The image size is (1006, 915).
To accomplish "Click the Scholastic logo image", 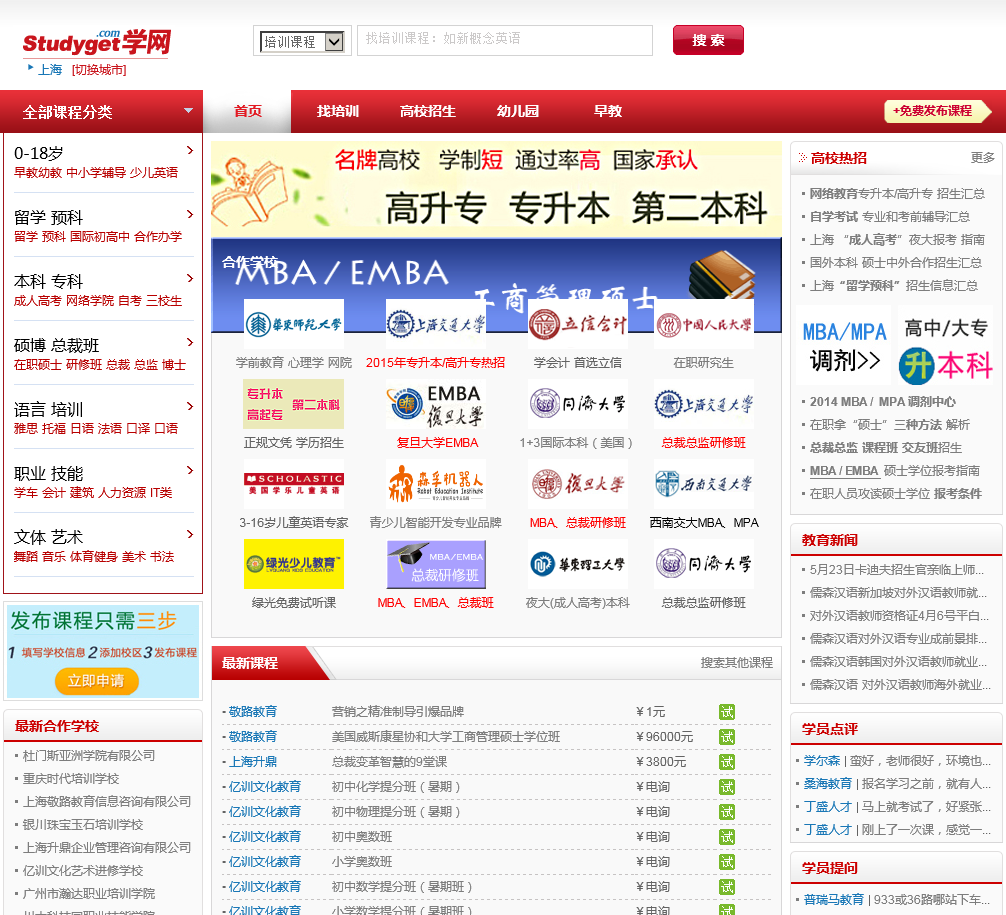I will (x=294, y=484).
